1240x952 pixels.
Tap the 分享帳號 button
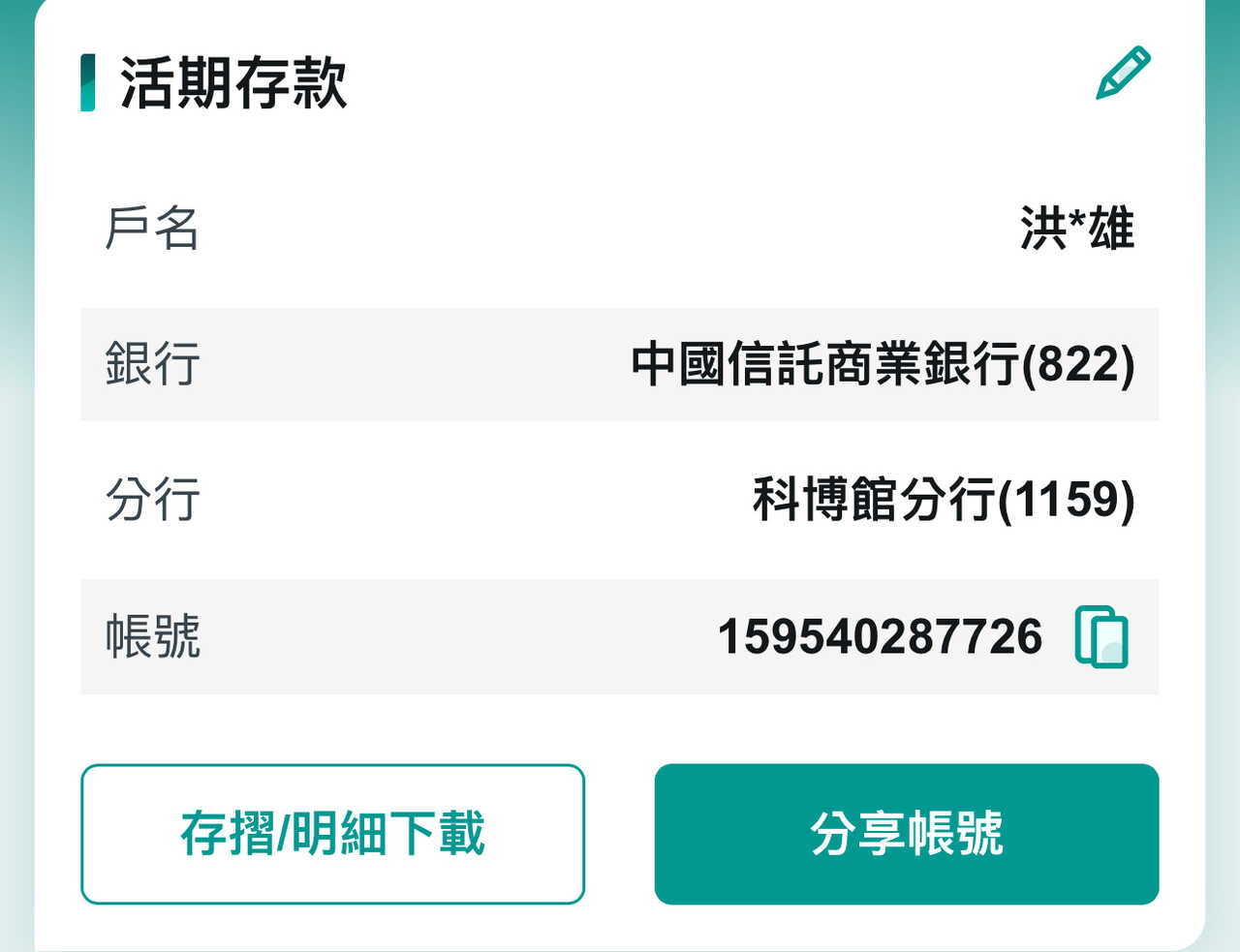906,834
